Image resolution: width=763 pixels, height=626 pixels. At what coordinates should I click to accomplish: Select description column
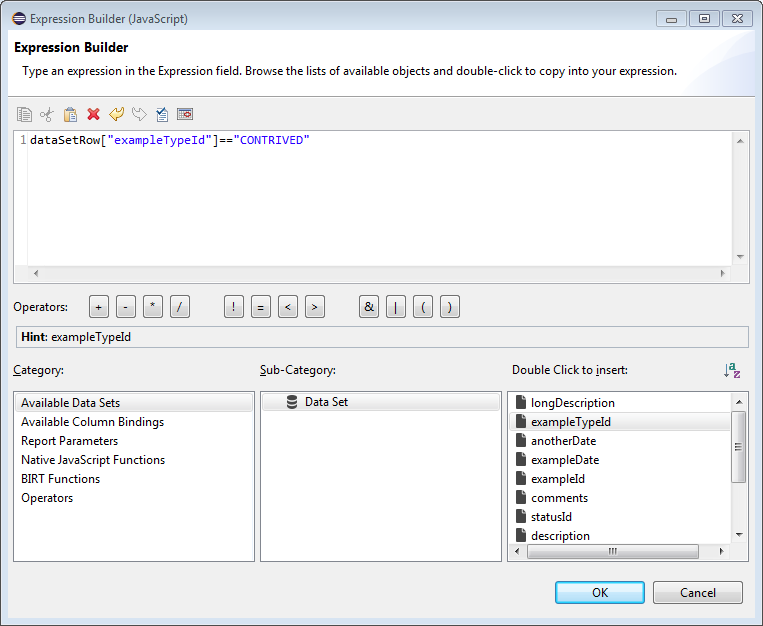pyautogui.click(x=561, y=535)
